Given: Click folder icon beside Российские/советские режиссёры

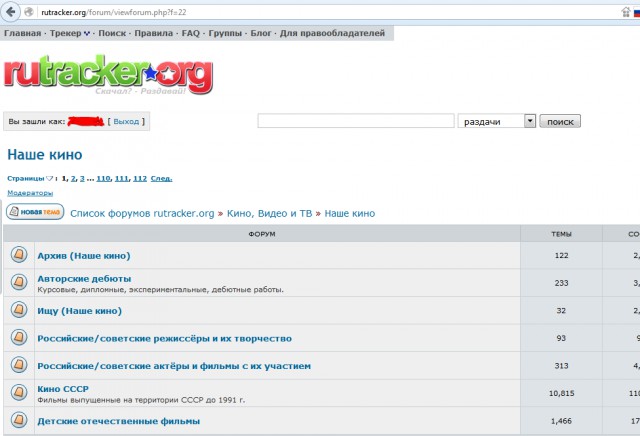Looking at the screenshot, I should [x=19, y=338].
